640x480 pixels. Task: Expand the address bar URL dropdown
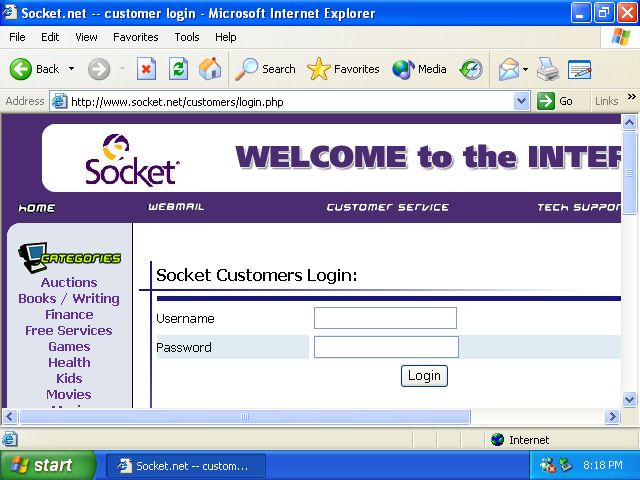521,101
